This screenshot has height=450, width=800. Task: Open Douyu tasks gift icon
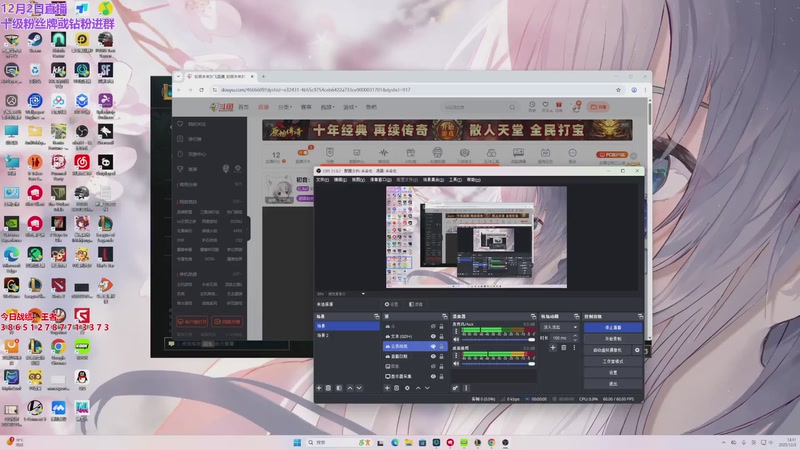559,106
